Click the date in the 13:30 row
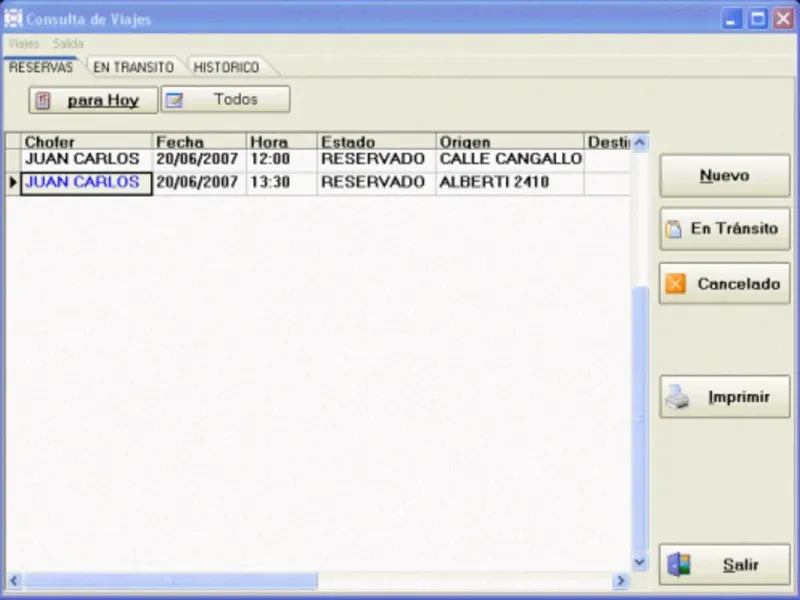Viewport: 800px width, 600px height. coord(199,183)
